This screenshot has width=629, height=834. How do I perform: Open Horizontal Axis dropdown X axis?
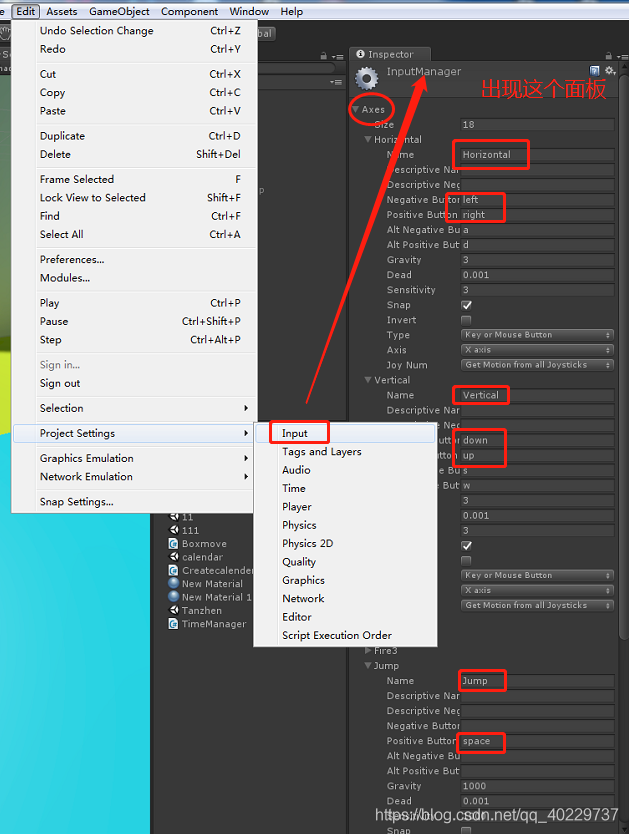[537, 350]
